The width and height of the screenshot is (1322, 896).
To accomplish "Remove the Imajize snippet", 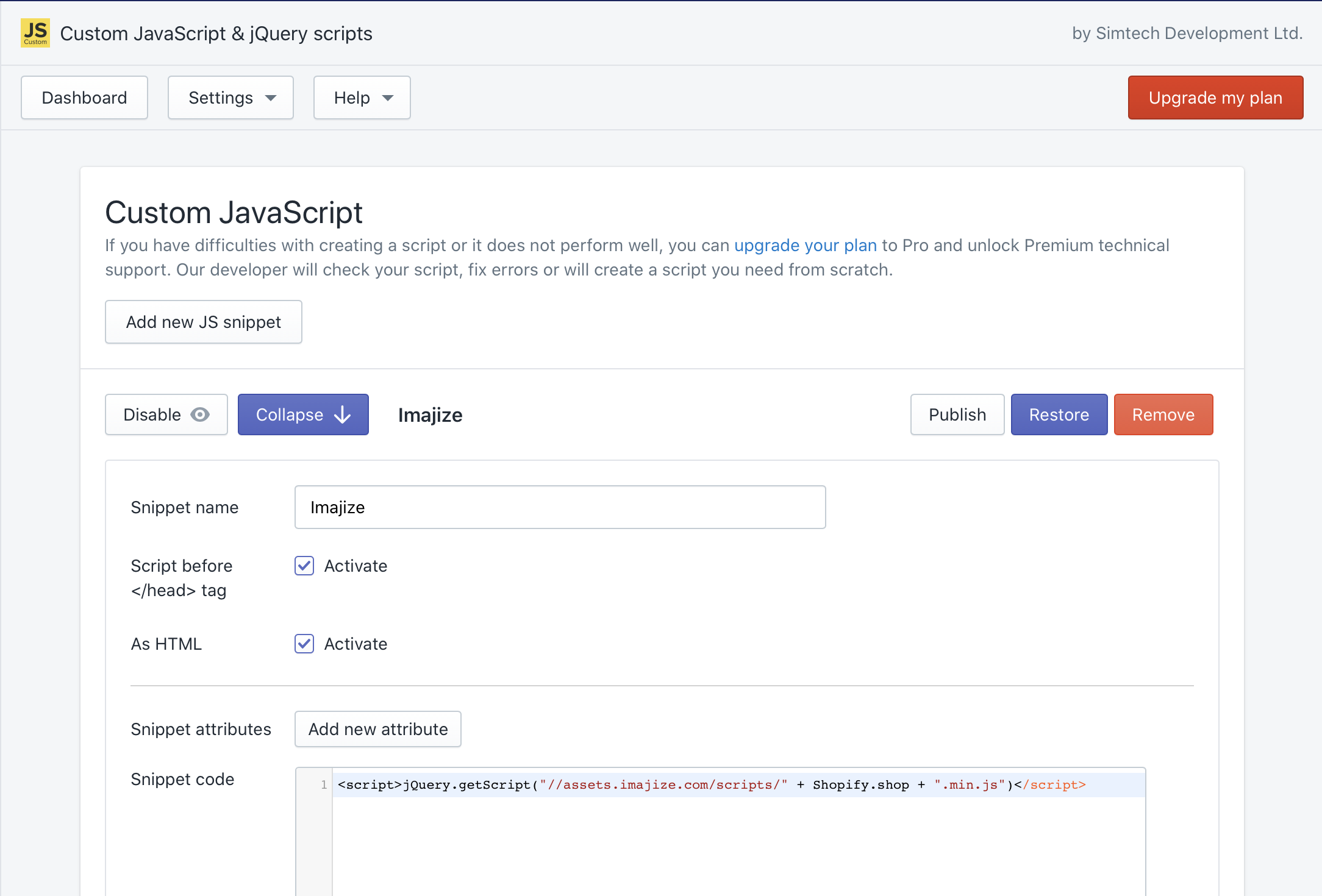I will pos(1163,414).
